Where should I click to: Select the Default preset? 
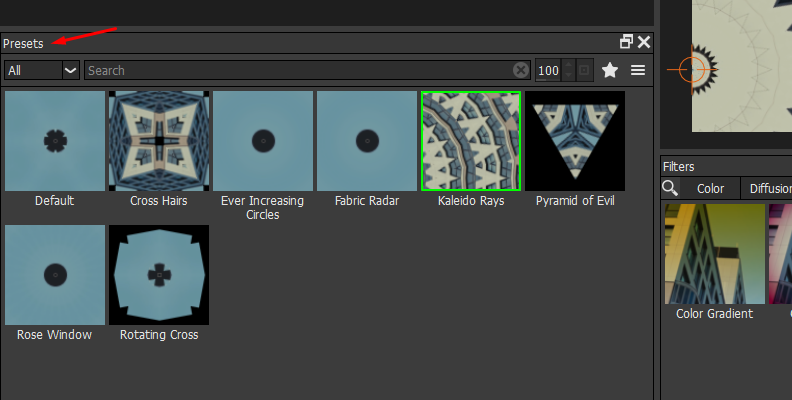55,141
